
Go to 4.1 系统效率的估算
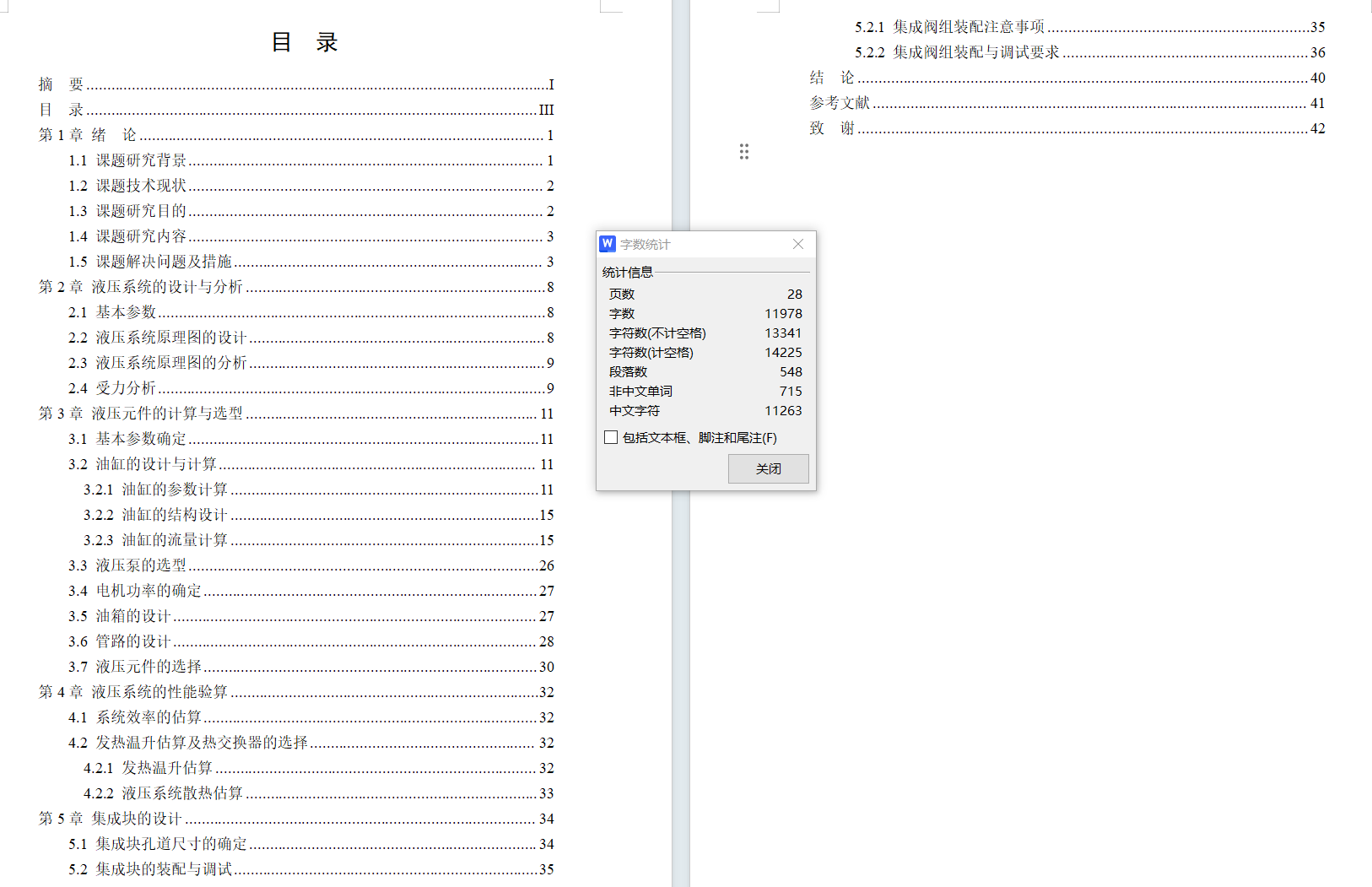pos(311,717)
